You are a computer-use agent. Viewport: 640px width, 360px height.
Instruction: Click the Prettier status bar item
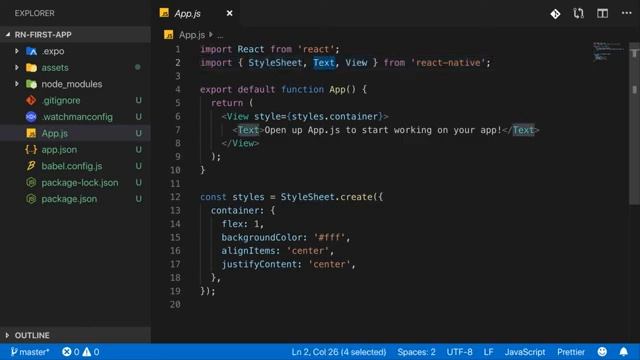click(x=571, y=352)
